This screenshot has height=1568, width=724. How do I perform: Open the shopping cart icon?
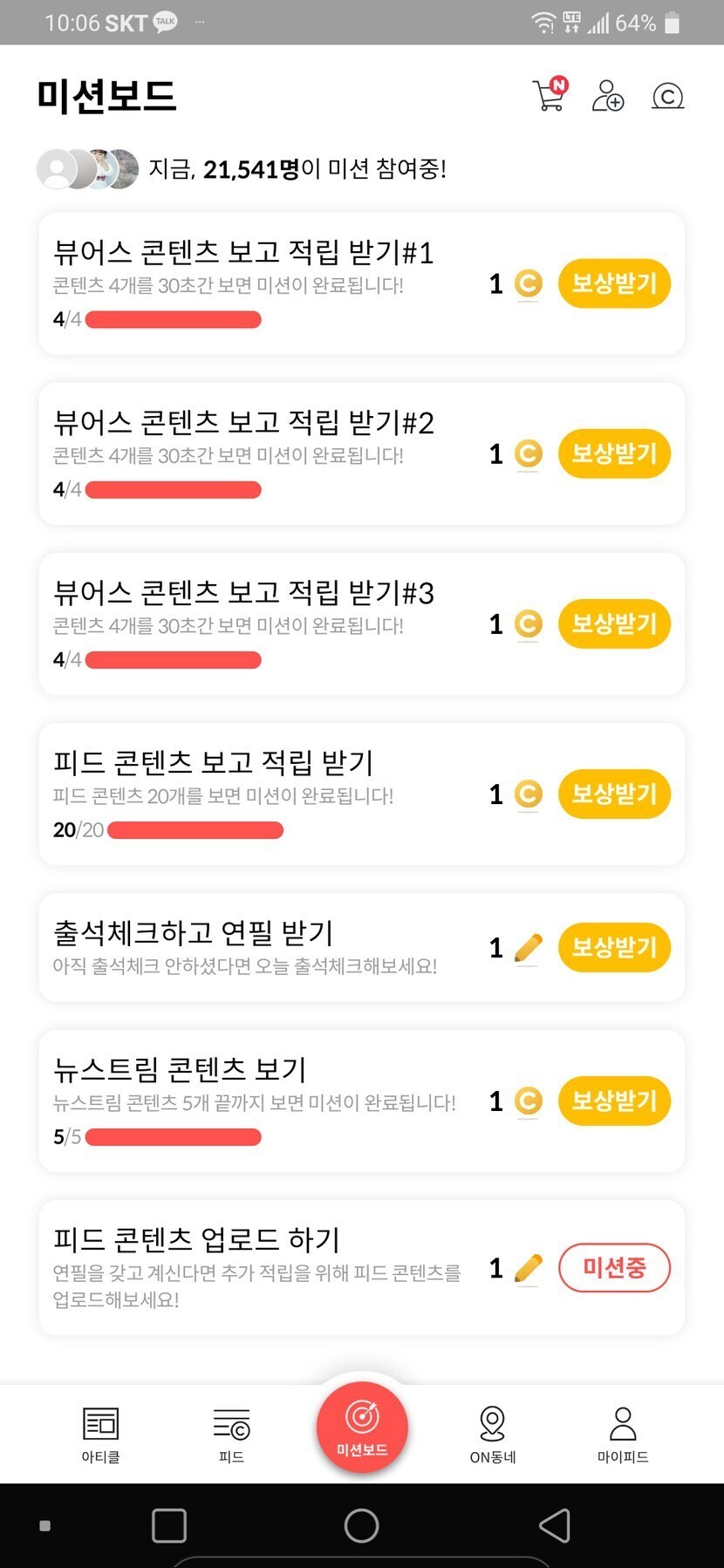click(549, 96)
